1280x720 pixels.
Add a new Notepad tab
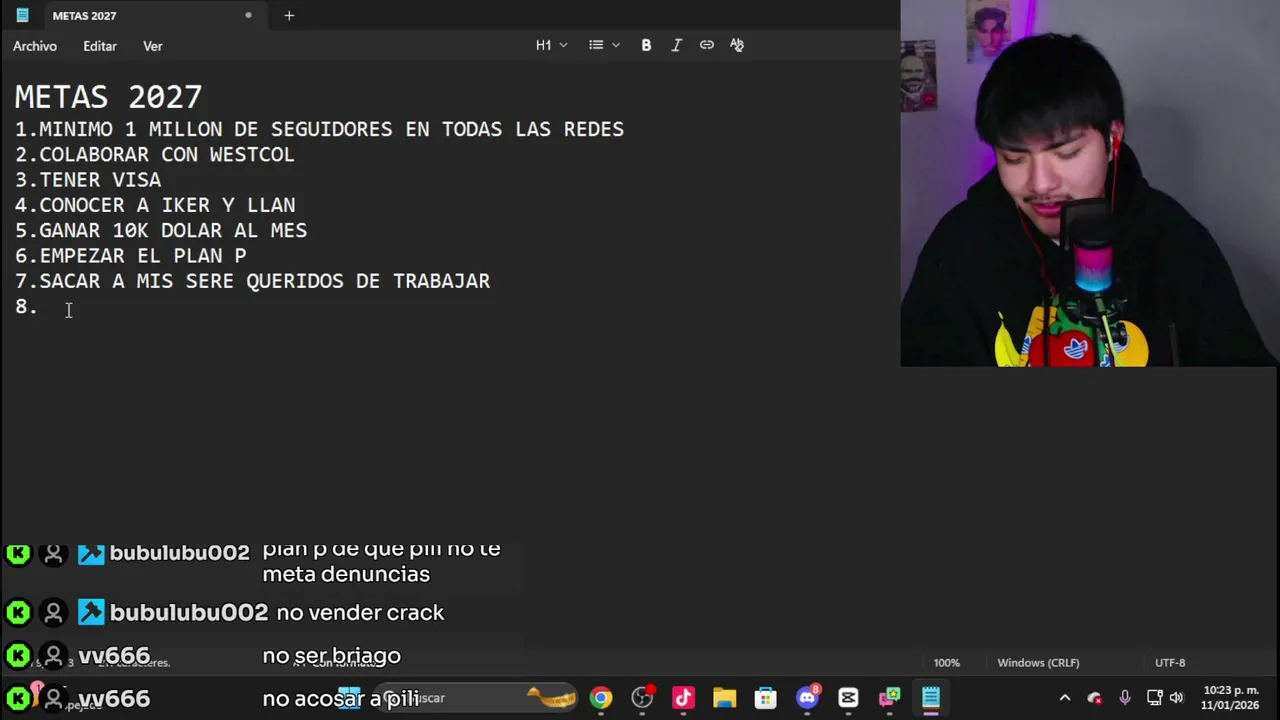click(x=289, y=15)
